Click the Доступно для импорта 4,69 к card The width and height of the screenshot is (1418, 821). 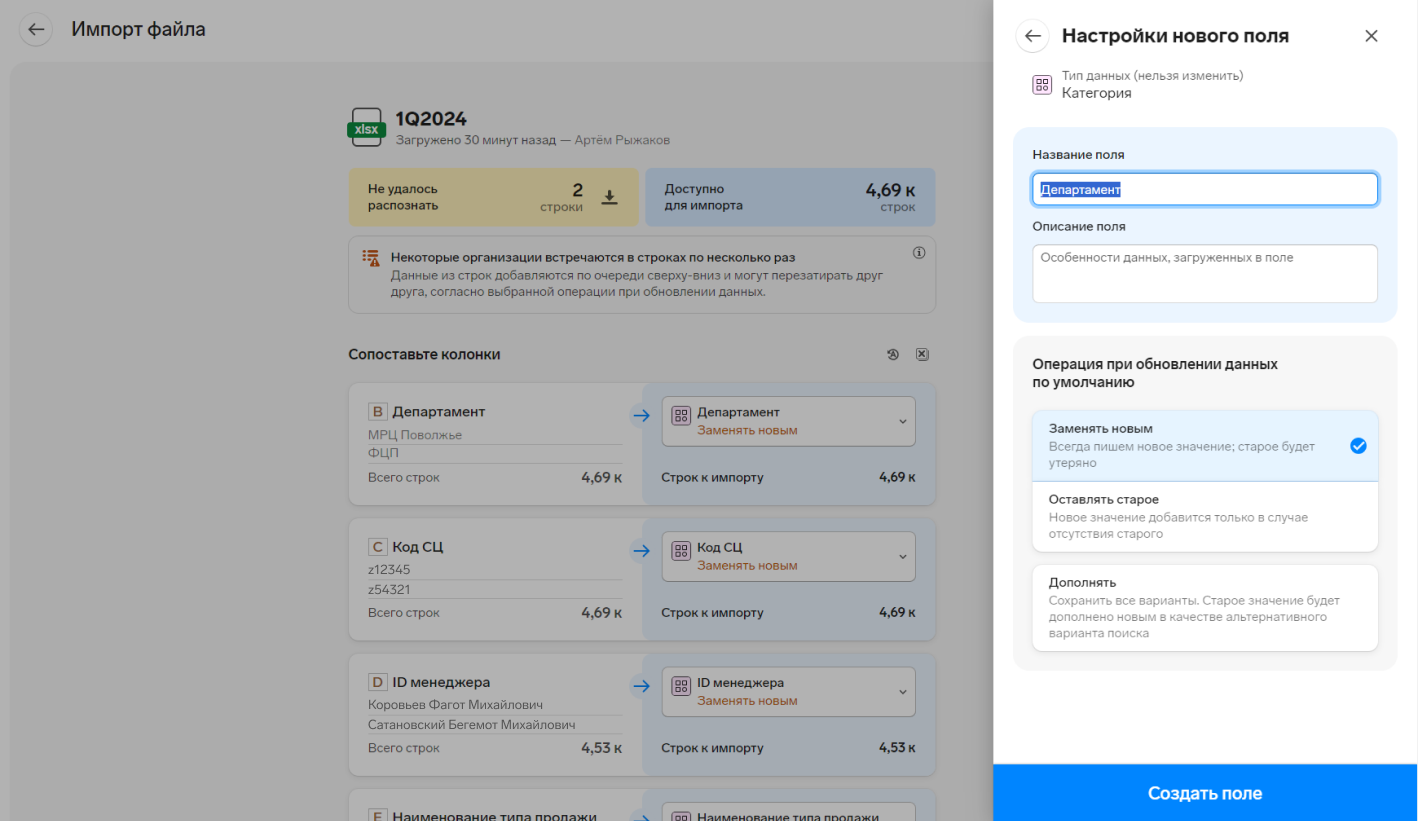click(790, 197)
